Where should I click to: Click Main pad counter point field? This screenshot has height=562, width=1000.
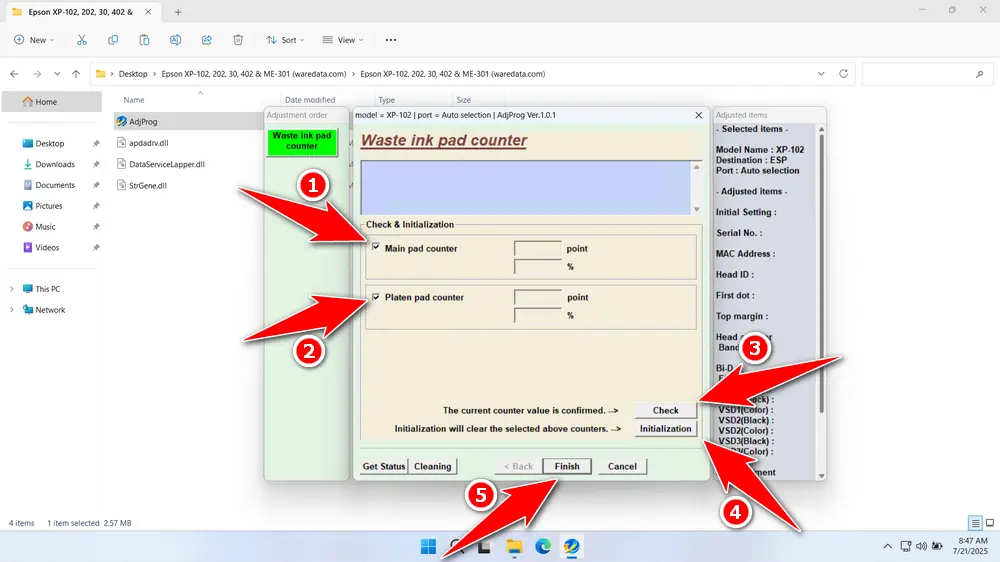(538, 248)
